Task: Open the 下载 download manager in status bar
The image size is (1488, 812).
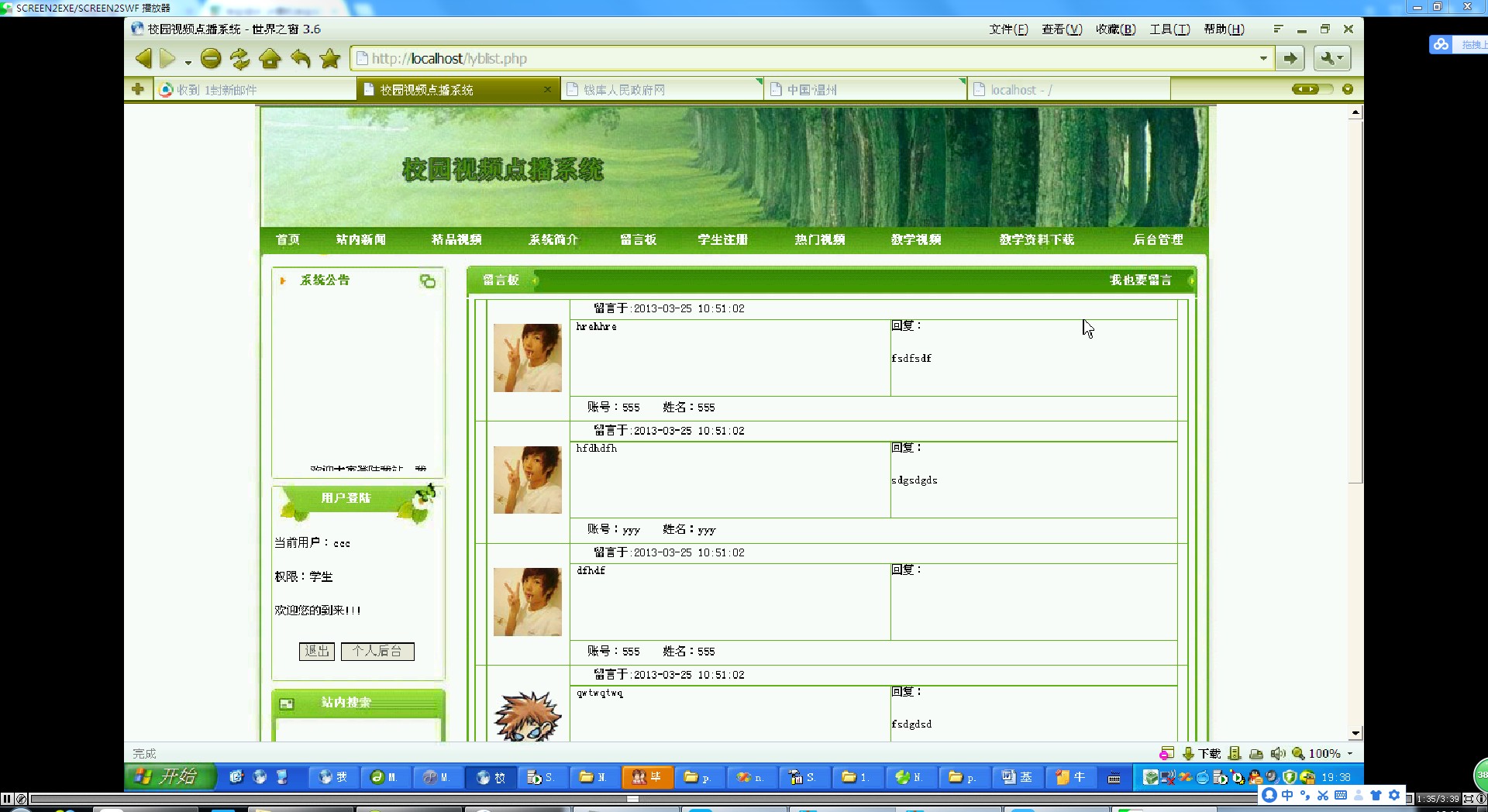Action: click(x=1201, y=753)
